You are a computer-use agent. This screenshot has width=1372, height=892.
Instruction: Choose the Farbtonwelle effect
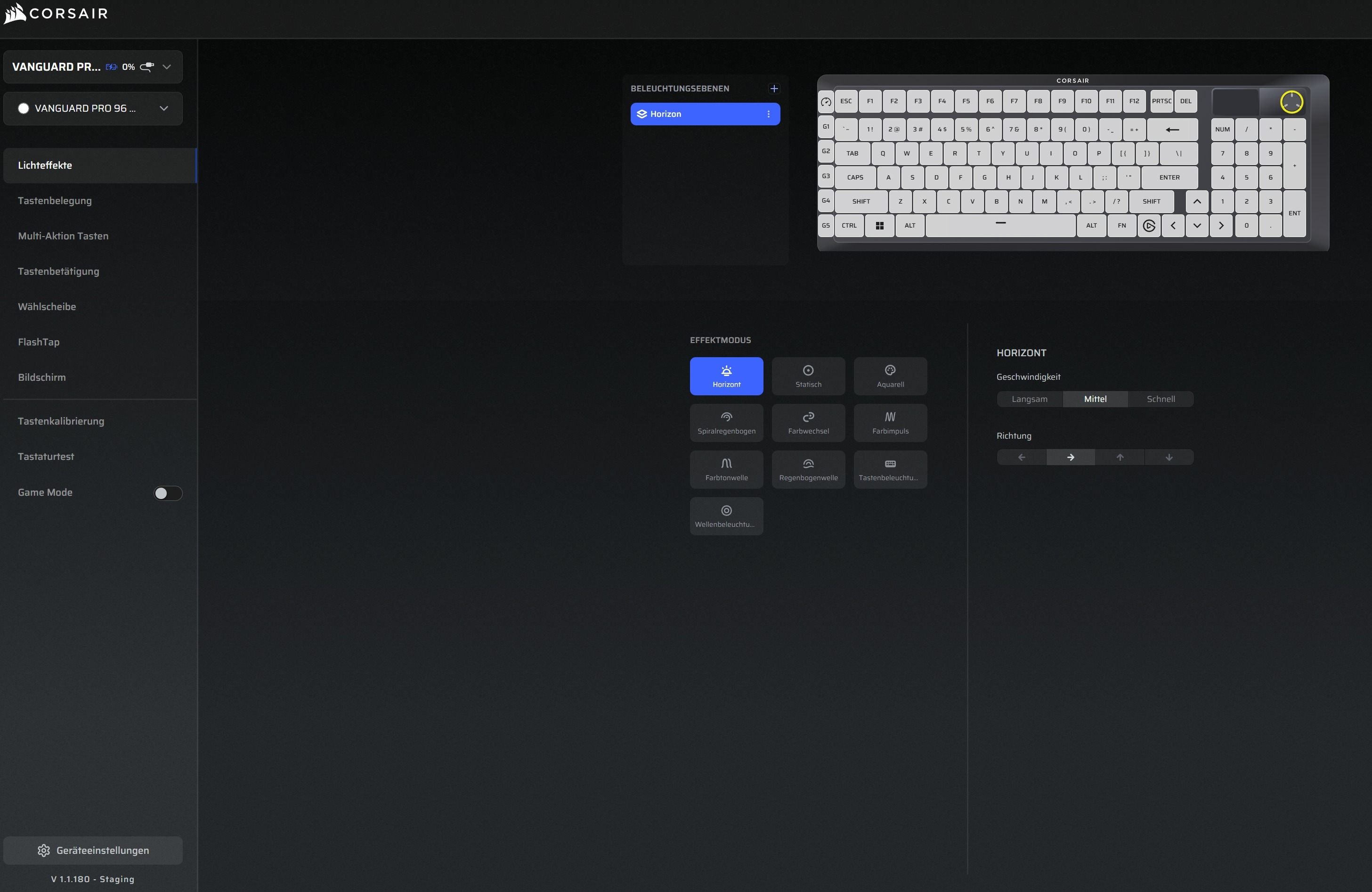[726, 469]
